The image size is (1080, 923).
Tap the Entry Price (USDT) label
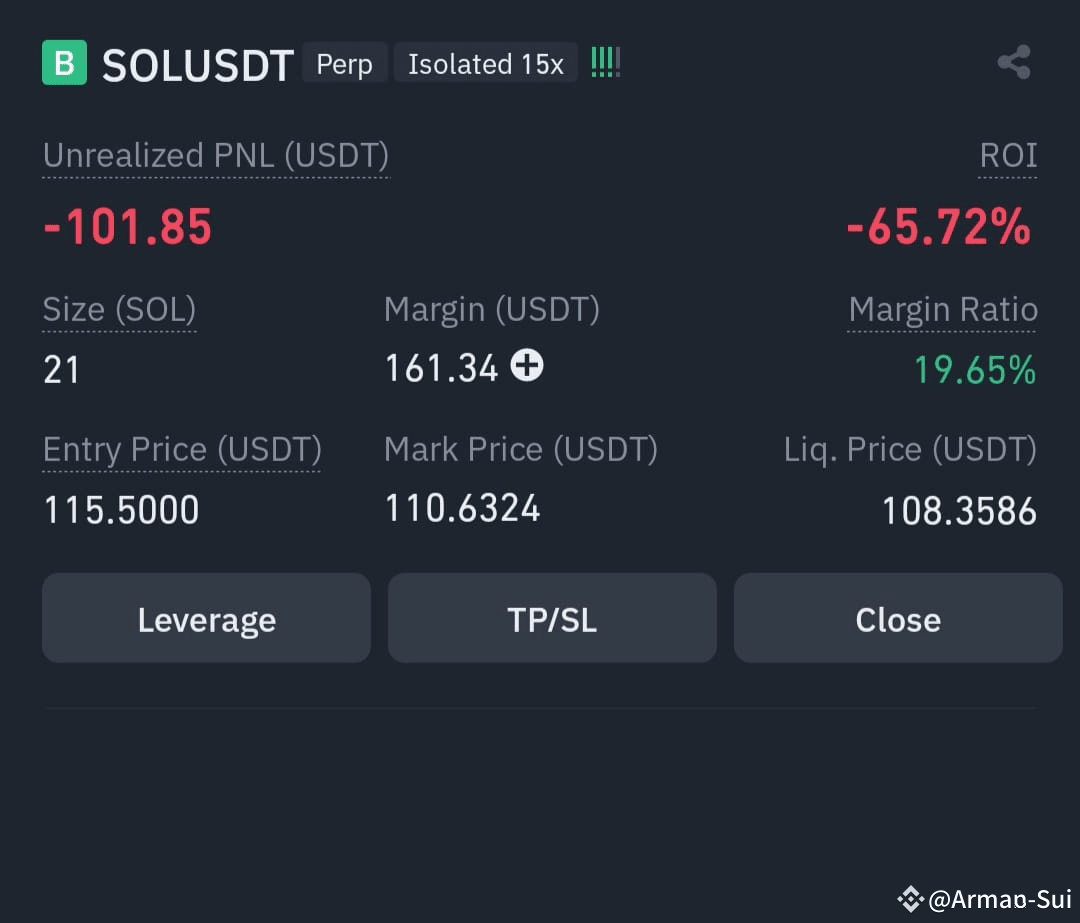(182, 450)
